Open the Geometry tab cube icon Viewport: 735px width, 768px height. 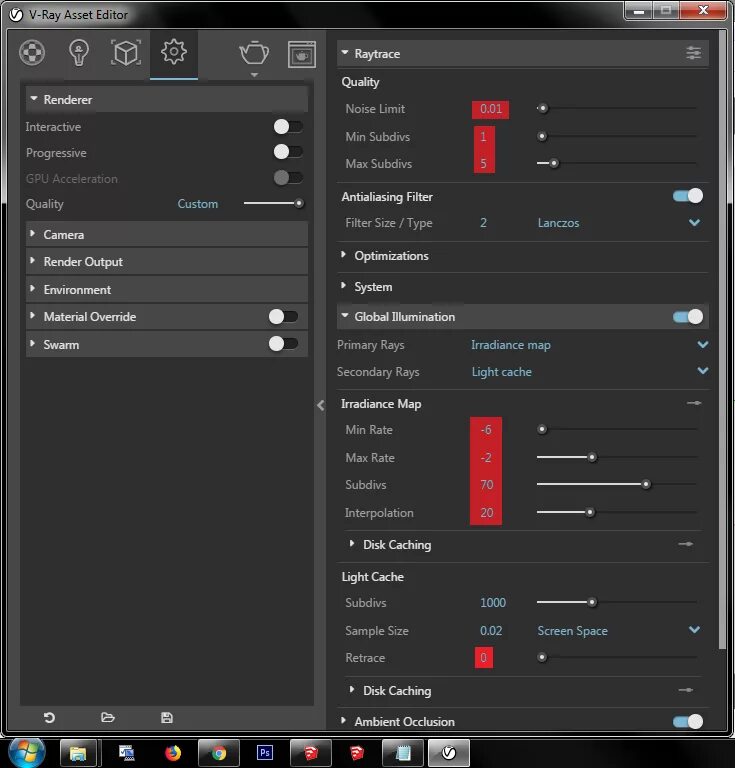coord(126,52)
